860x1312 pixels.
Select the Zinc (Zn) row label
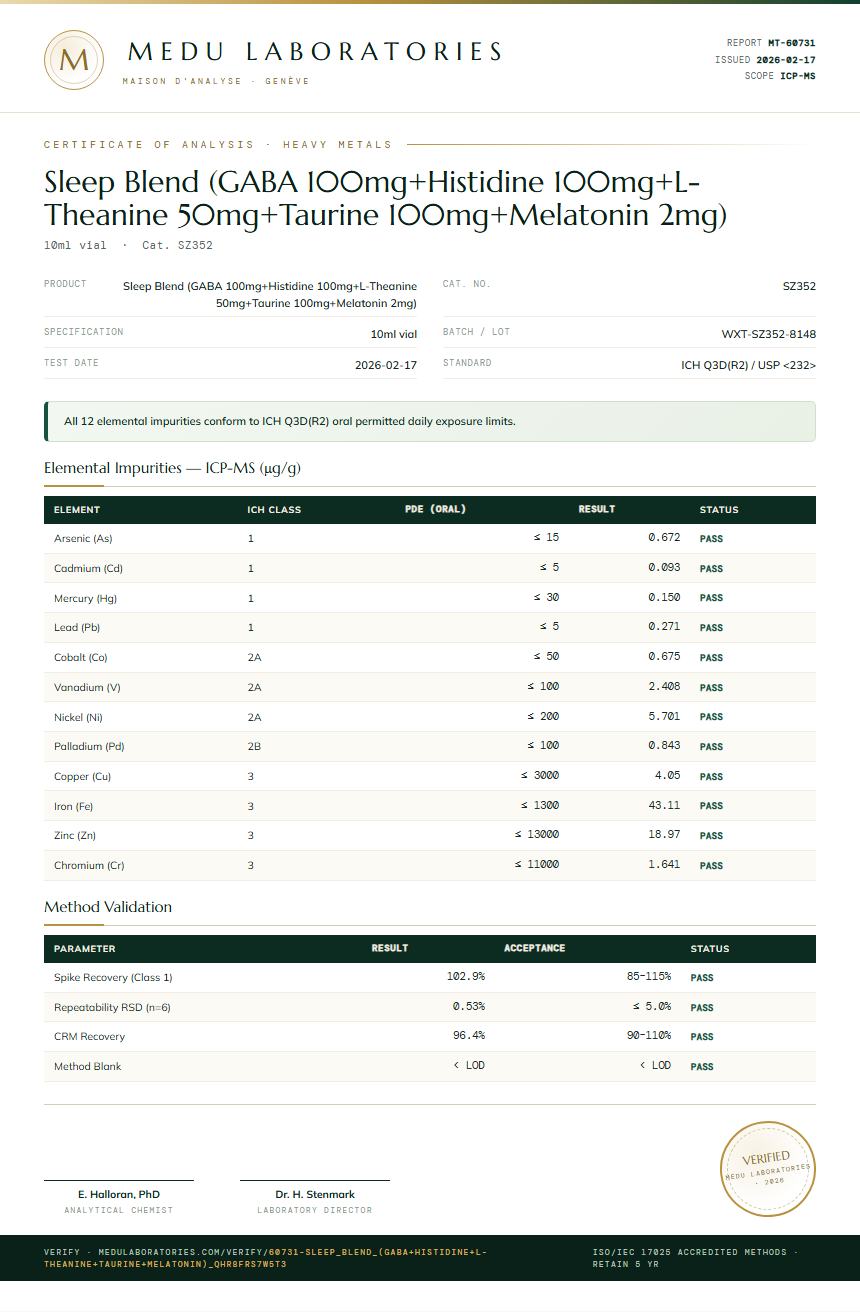(x=75, y=836)
